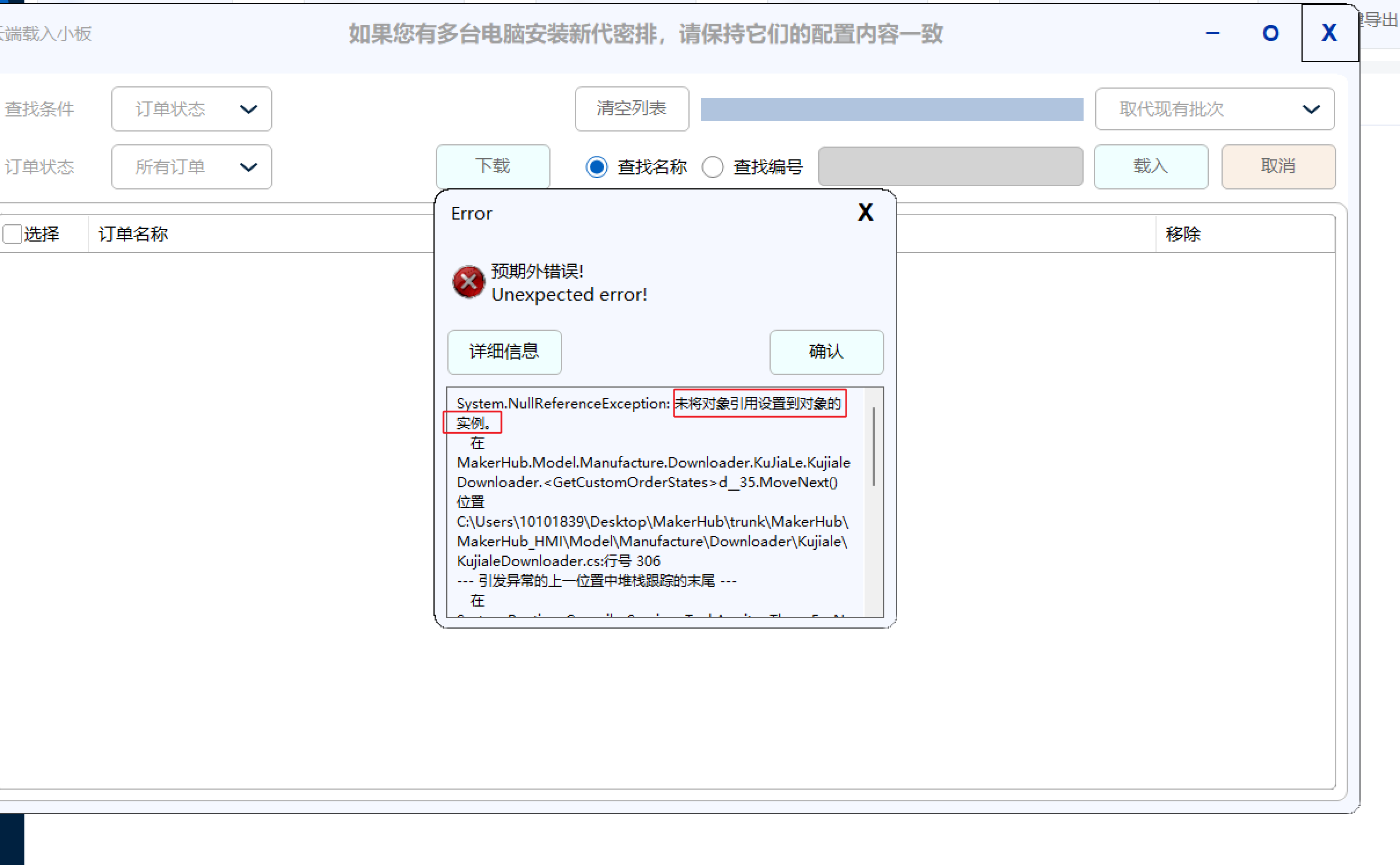This screenshot has width=1400, height=865.
Task: Click the 订单名称 column header
Action: (133, 234)
